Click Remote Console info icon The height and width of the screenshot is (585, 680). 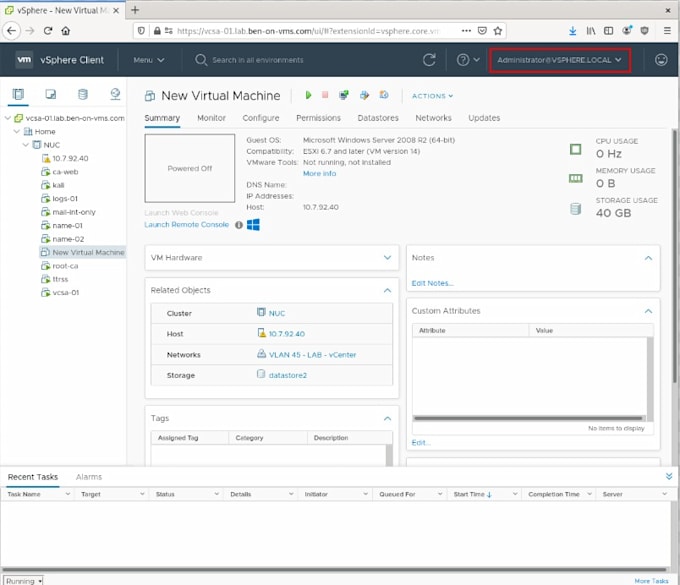click(239, 225)
